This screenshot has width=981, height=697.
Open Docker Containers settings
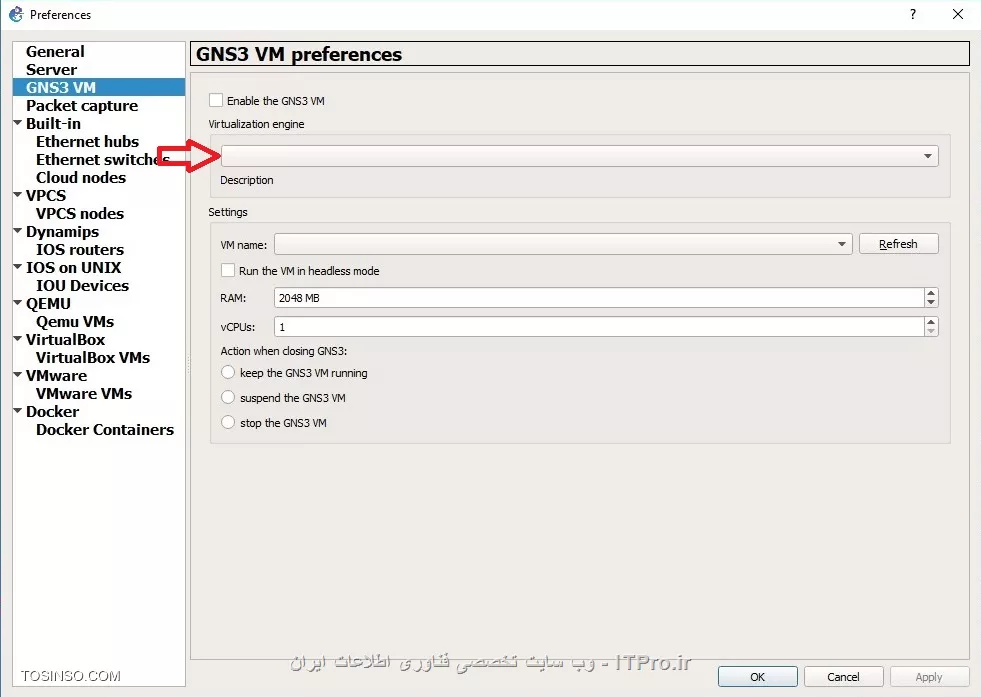coord(105,429)
